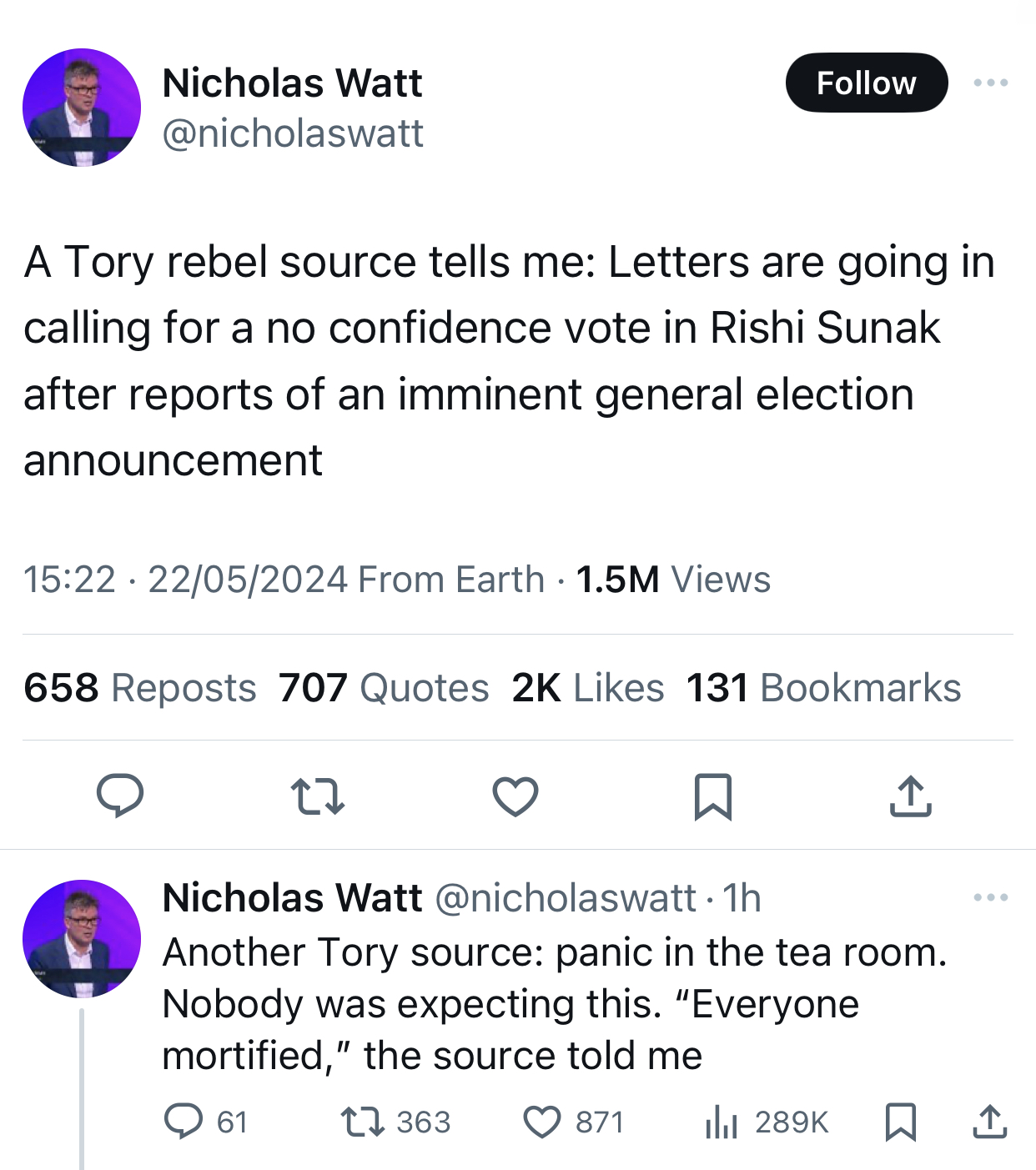
Task: Share the tea room reply tweet
Action: coord(990,1122)
